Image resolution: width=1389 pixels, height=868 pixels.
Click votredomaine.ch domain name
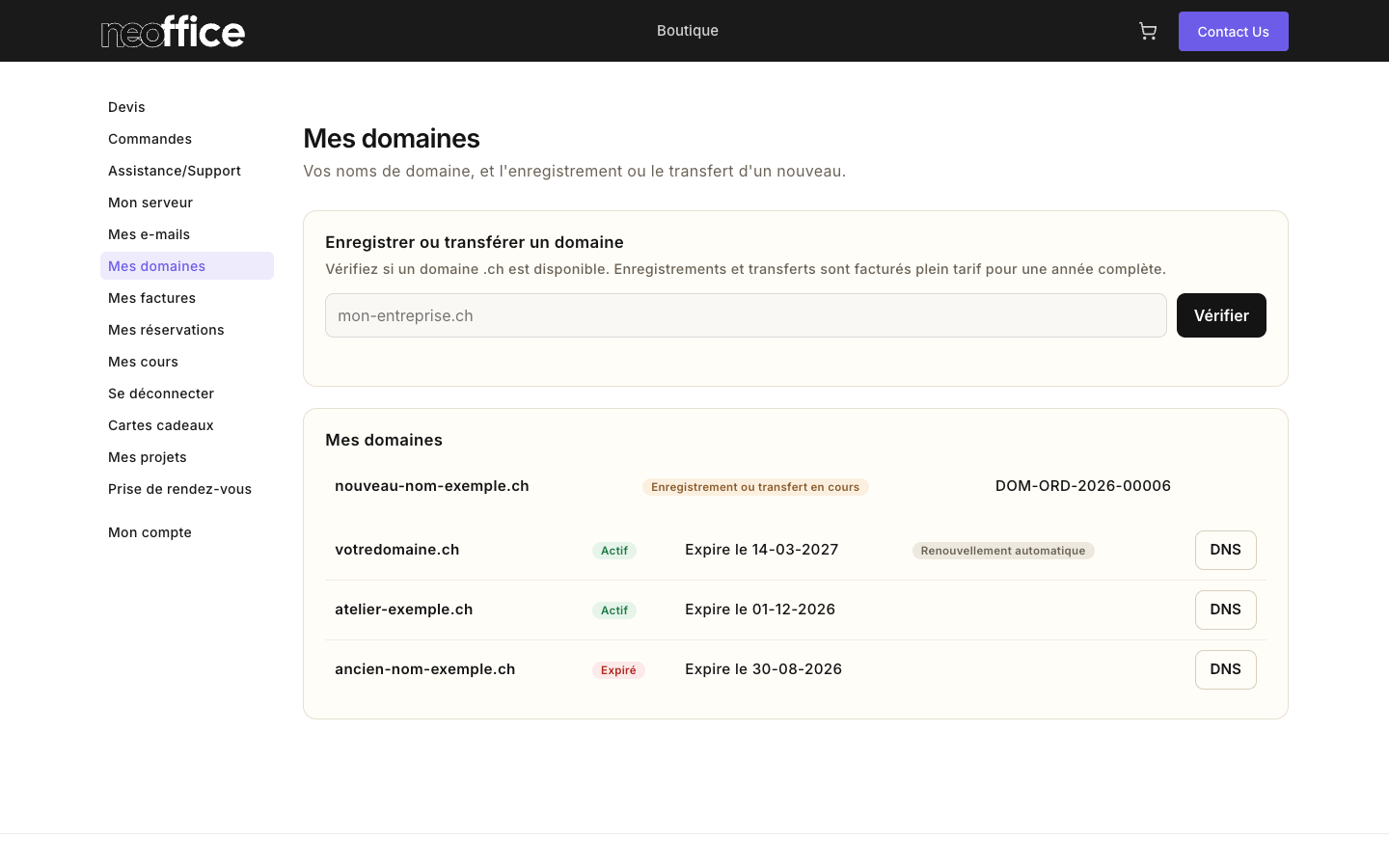(396, 550)
